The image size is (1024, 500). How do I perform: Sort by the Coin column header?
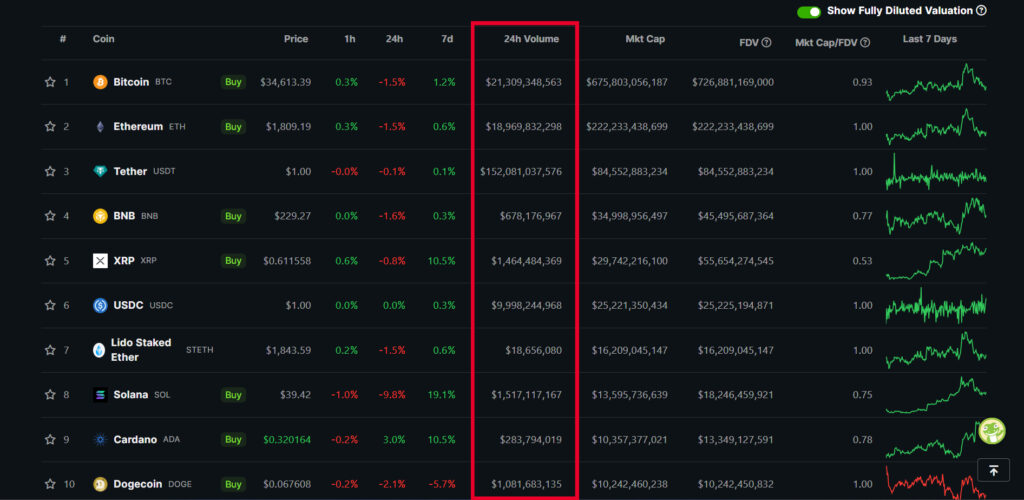click(103, 39)
